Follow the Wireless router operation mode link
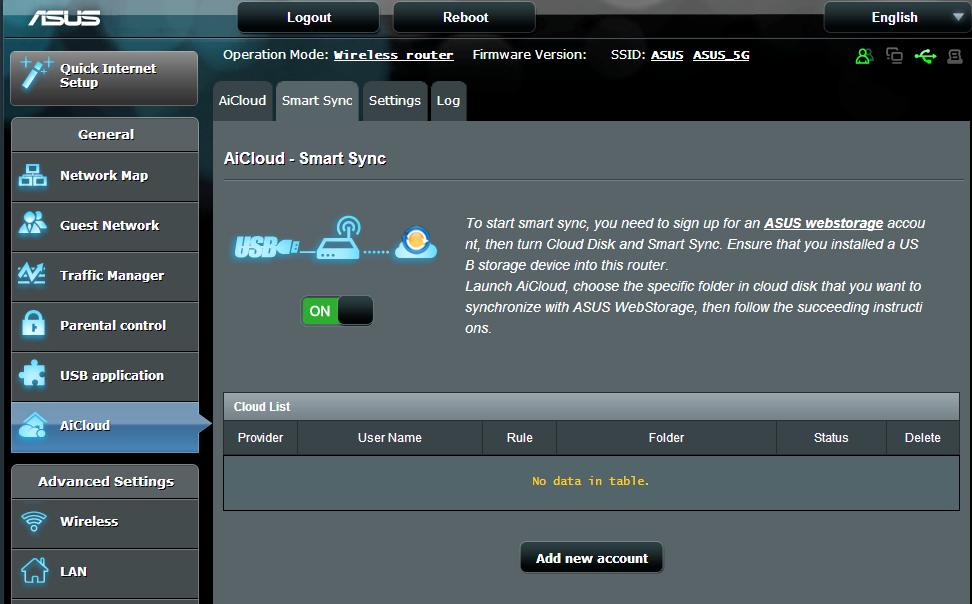This screenshot has width=972, height=604. tap(394, 55)
